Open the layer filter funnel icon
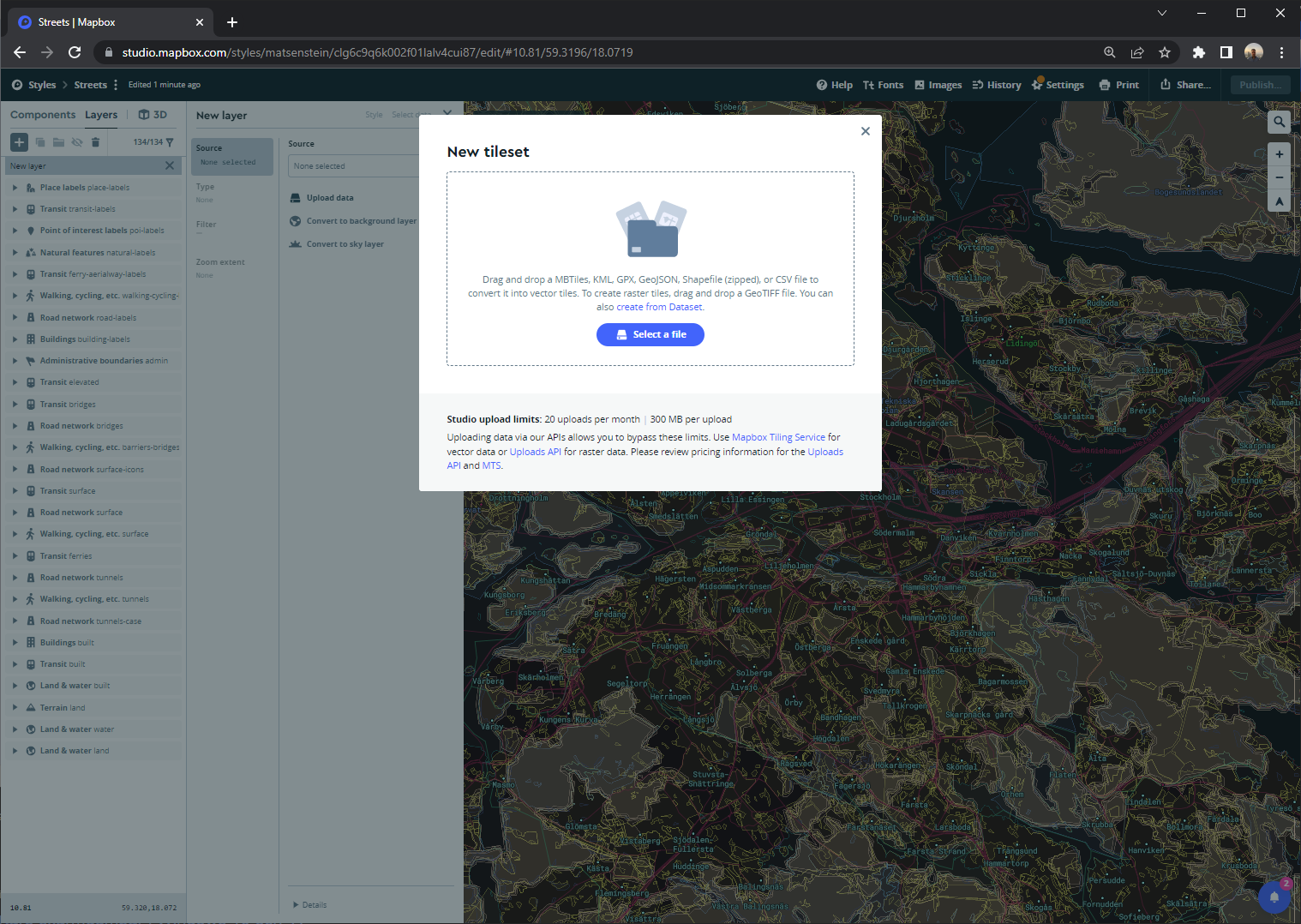The height and width of the screenshot is (924, 1301). [x=170, y=142]
